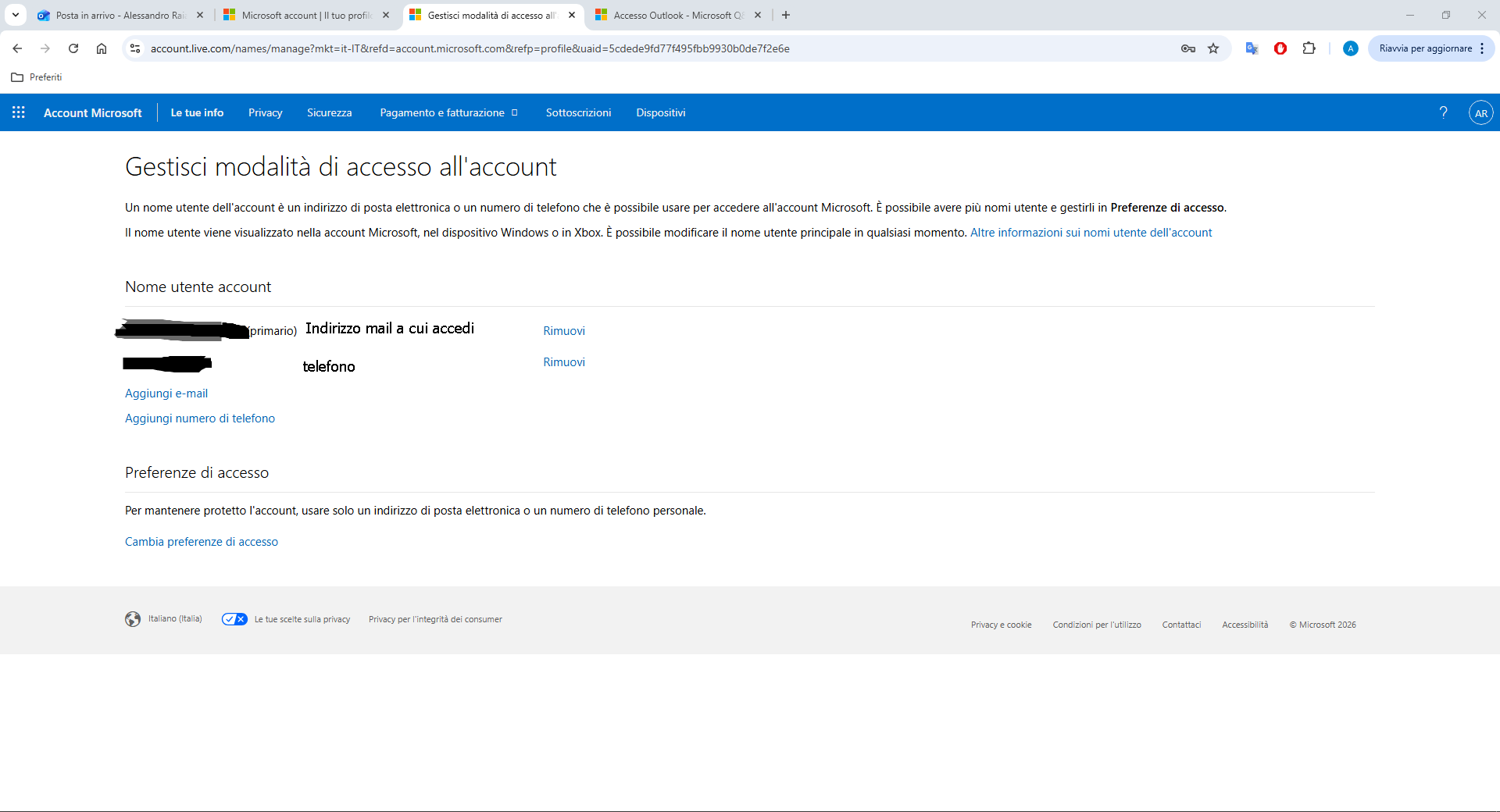Open the Chrome profile A avatar
This screenshot has height=812, width=1500.
click(x=1350, y=48)
